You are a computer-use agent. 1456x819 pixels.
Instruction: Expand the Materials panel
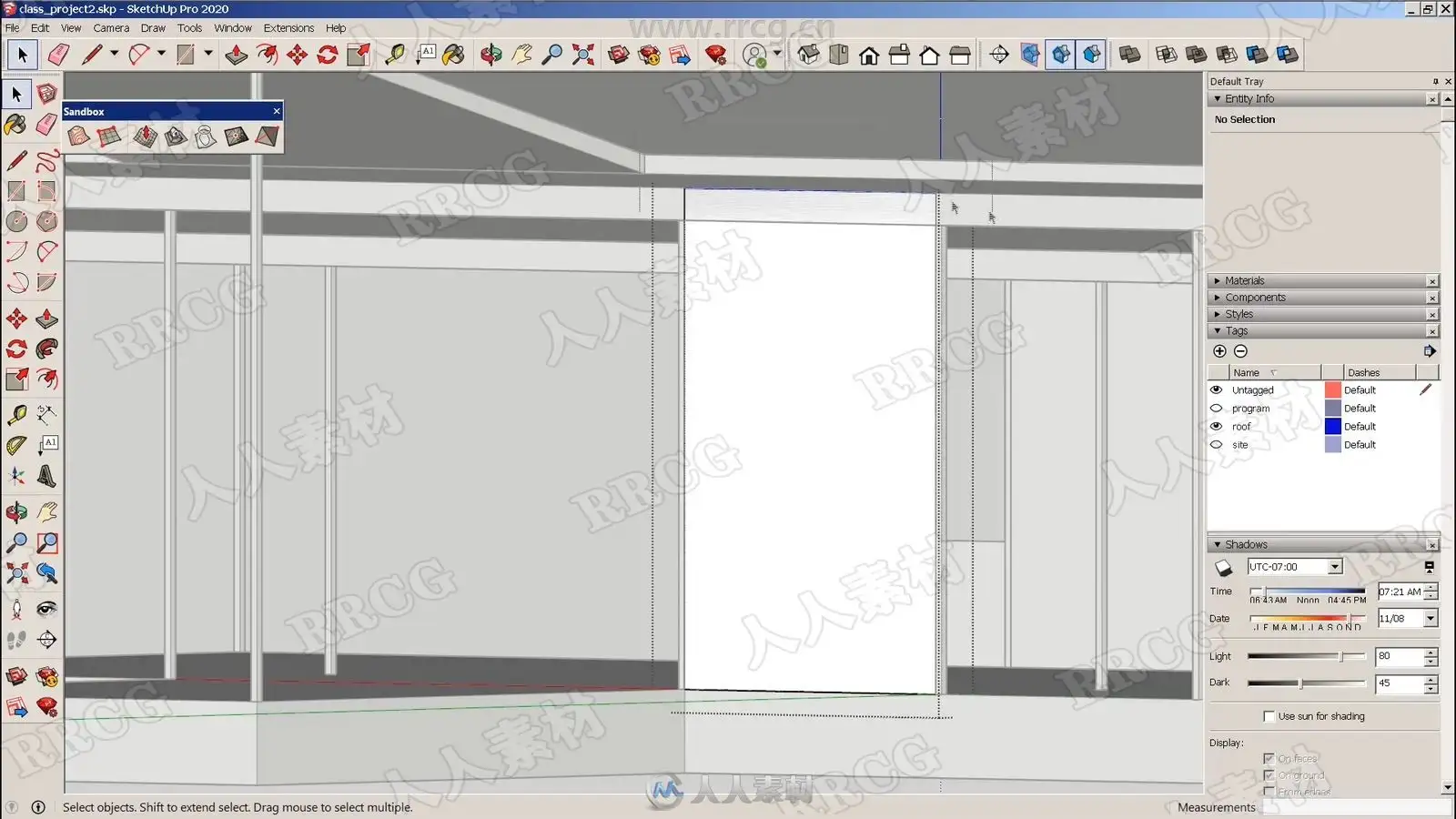[1218, 280]
